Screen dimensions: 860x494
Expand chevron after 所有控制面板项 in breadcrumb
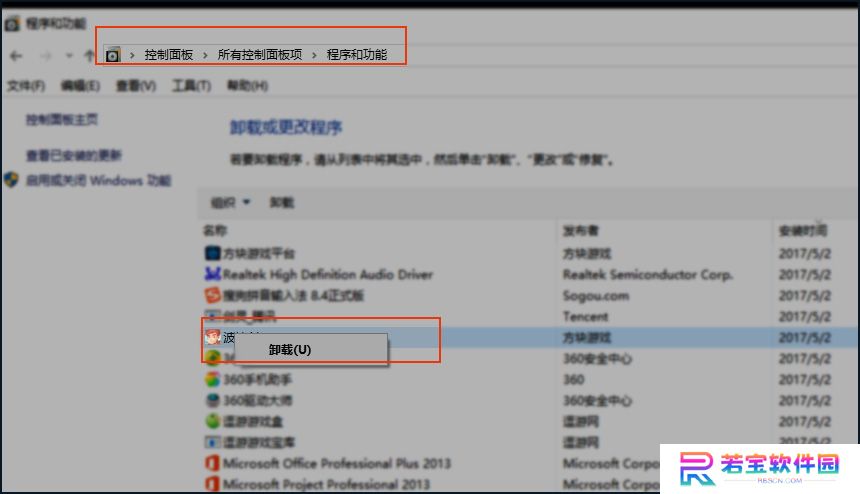pos(314,55)
